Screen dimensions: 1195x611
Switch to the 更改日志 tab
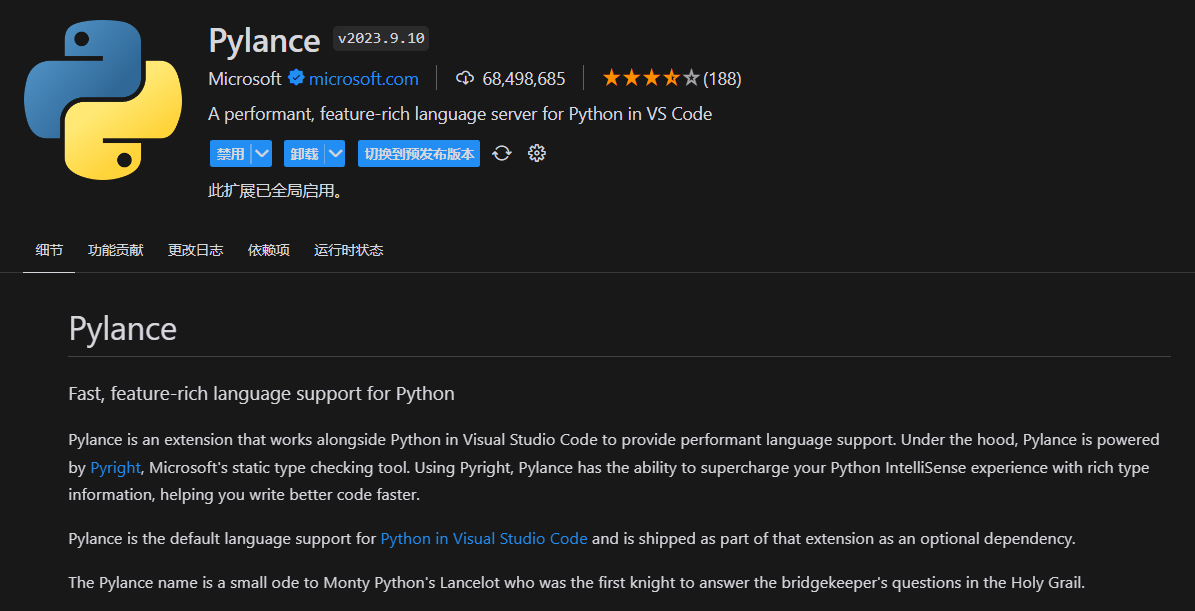196,250
